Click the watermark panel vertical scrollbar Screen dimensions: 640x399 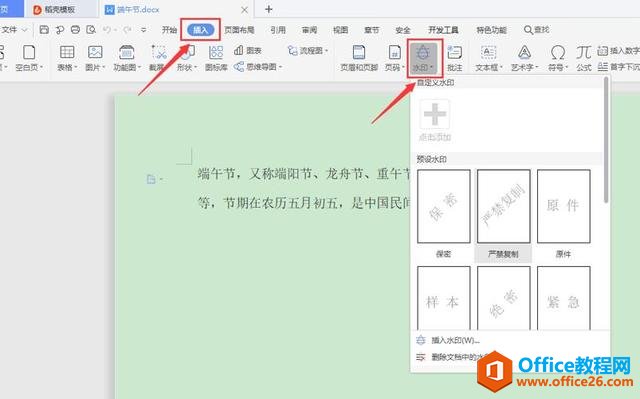(606, 140)
